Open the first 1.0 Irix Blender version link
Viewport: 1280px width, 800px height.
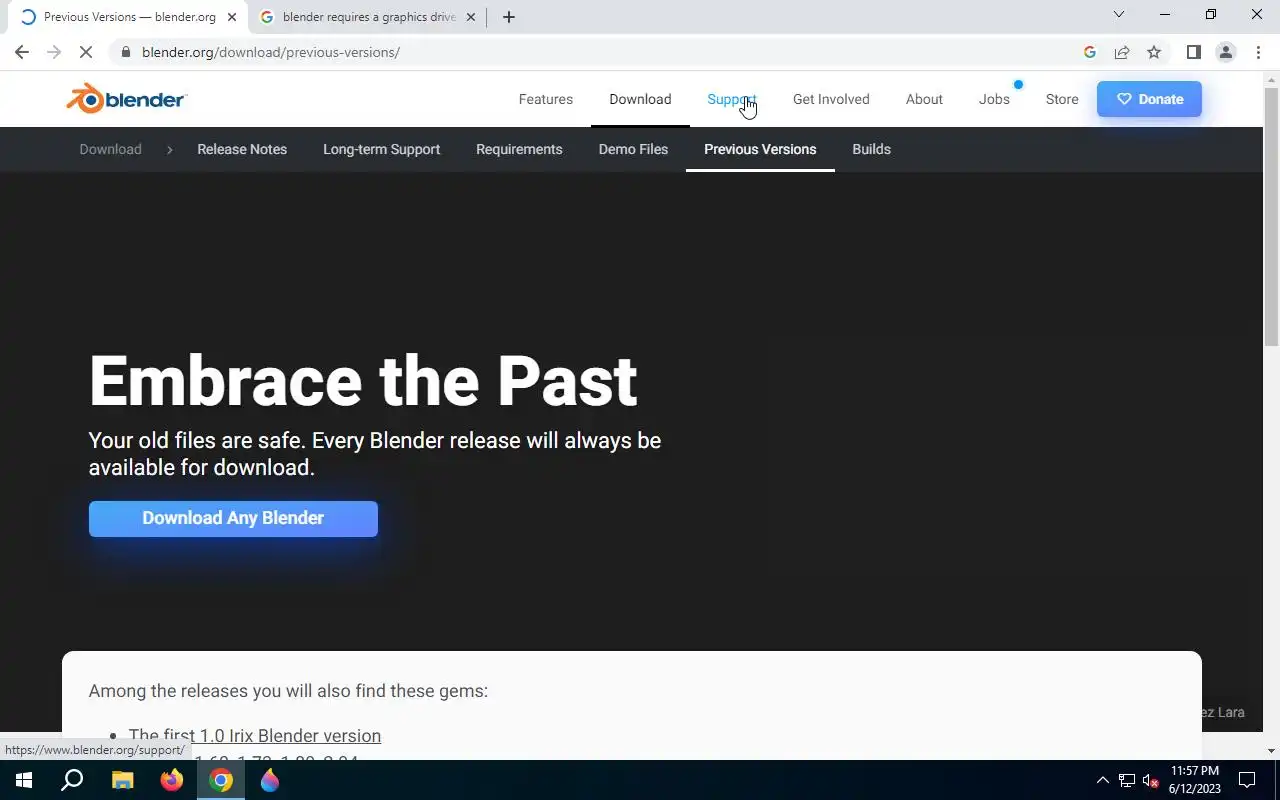[255, 736]
